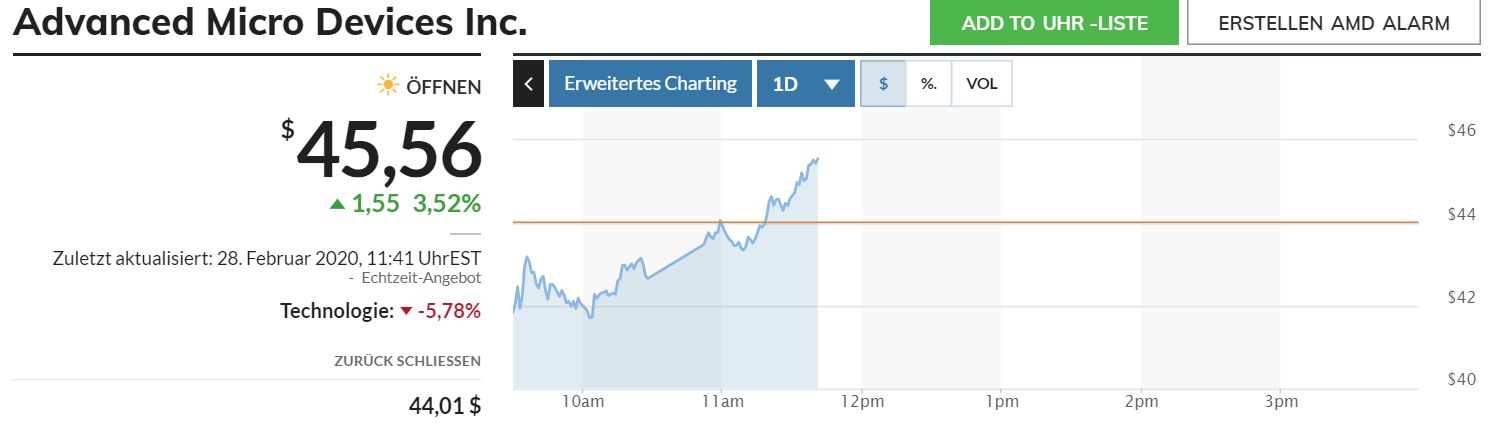Click ADD TO UHR-LISTE button
Viewport: 1493px width, 441px height.
tap(1054, 23)
